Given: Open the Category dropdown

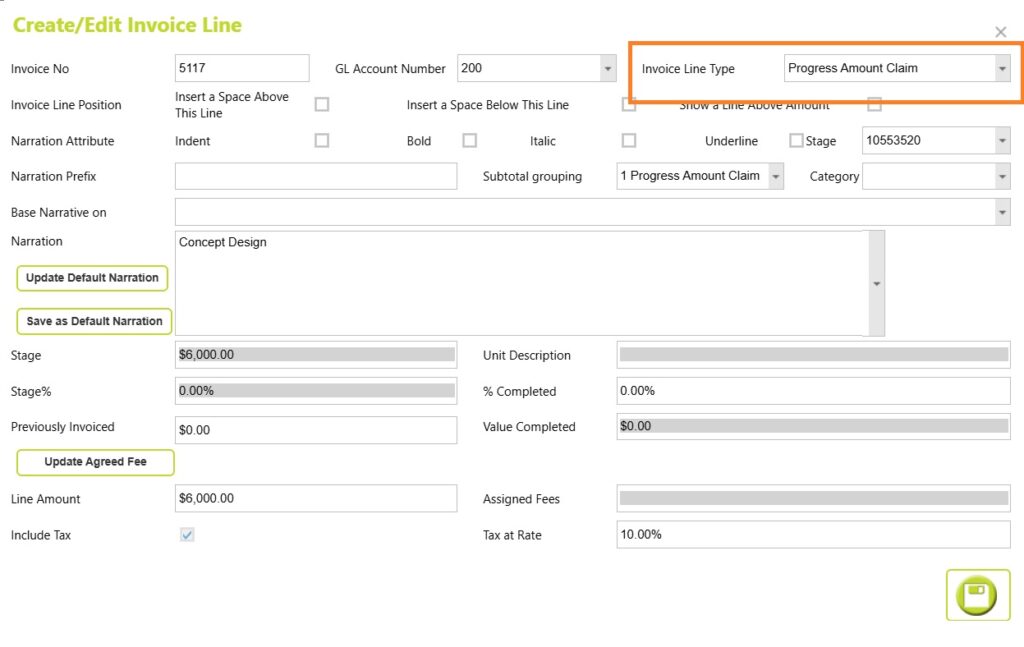Looking at the screenshot, I should [x=1002, y=176].
